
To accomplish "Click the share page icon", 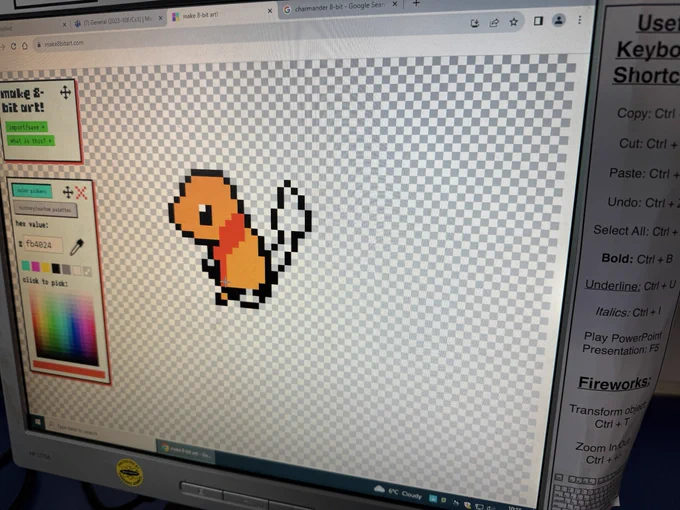I will (x=494, y=23).
